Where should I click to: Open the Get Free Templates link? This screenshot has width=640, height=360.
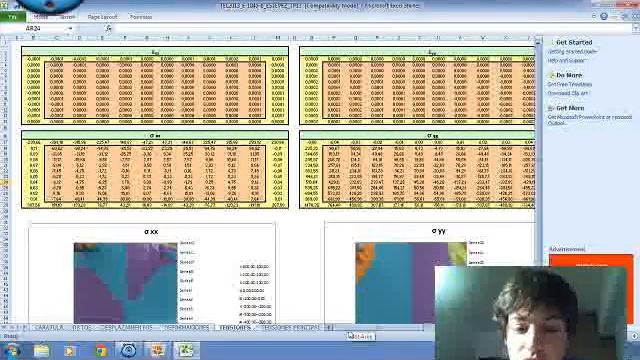pos(569,84)
